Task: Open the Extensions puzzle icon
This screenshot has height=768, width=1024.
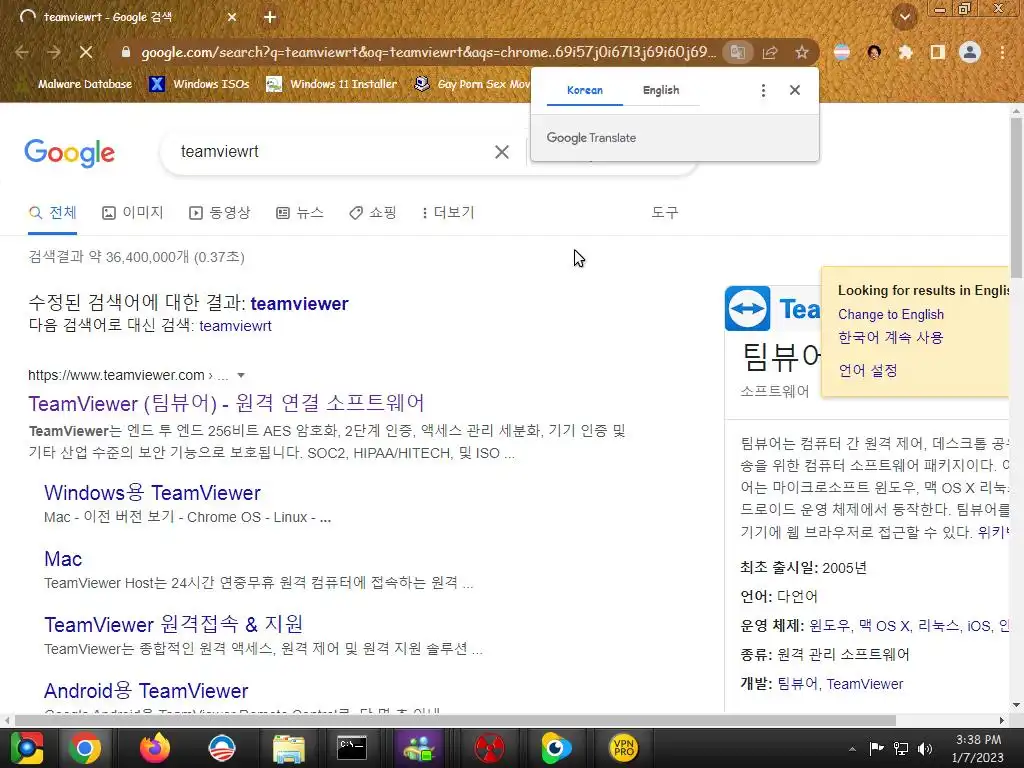Action: [906, 52]
